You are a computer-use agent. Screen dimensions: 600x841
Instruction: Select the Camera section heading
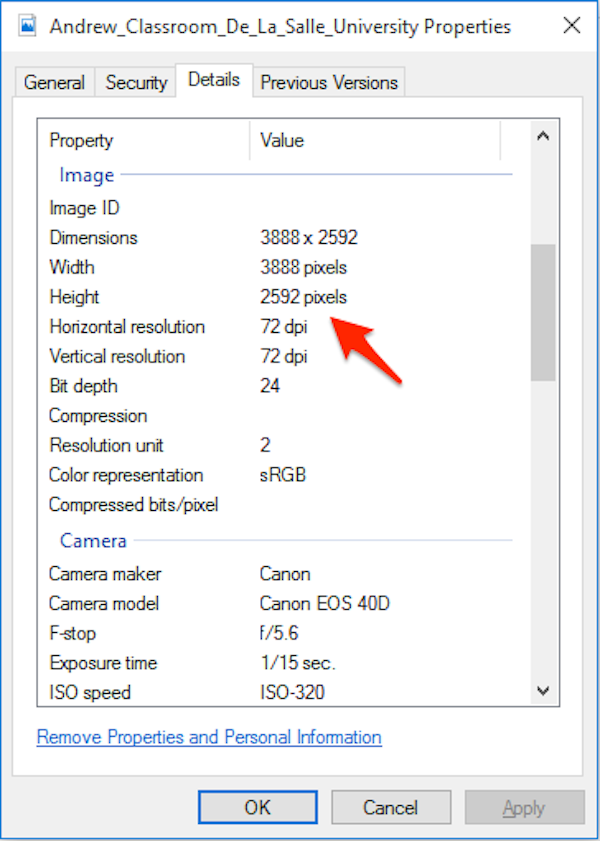coord(92,541)
